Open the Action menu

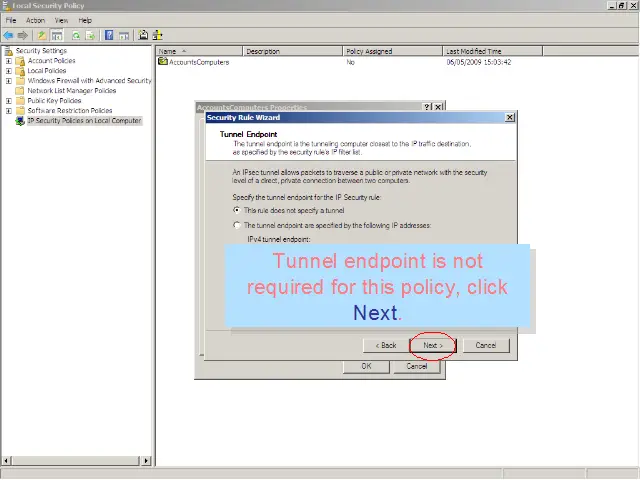click(x=35, y=20)
